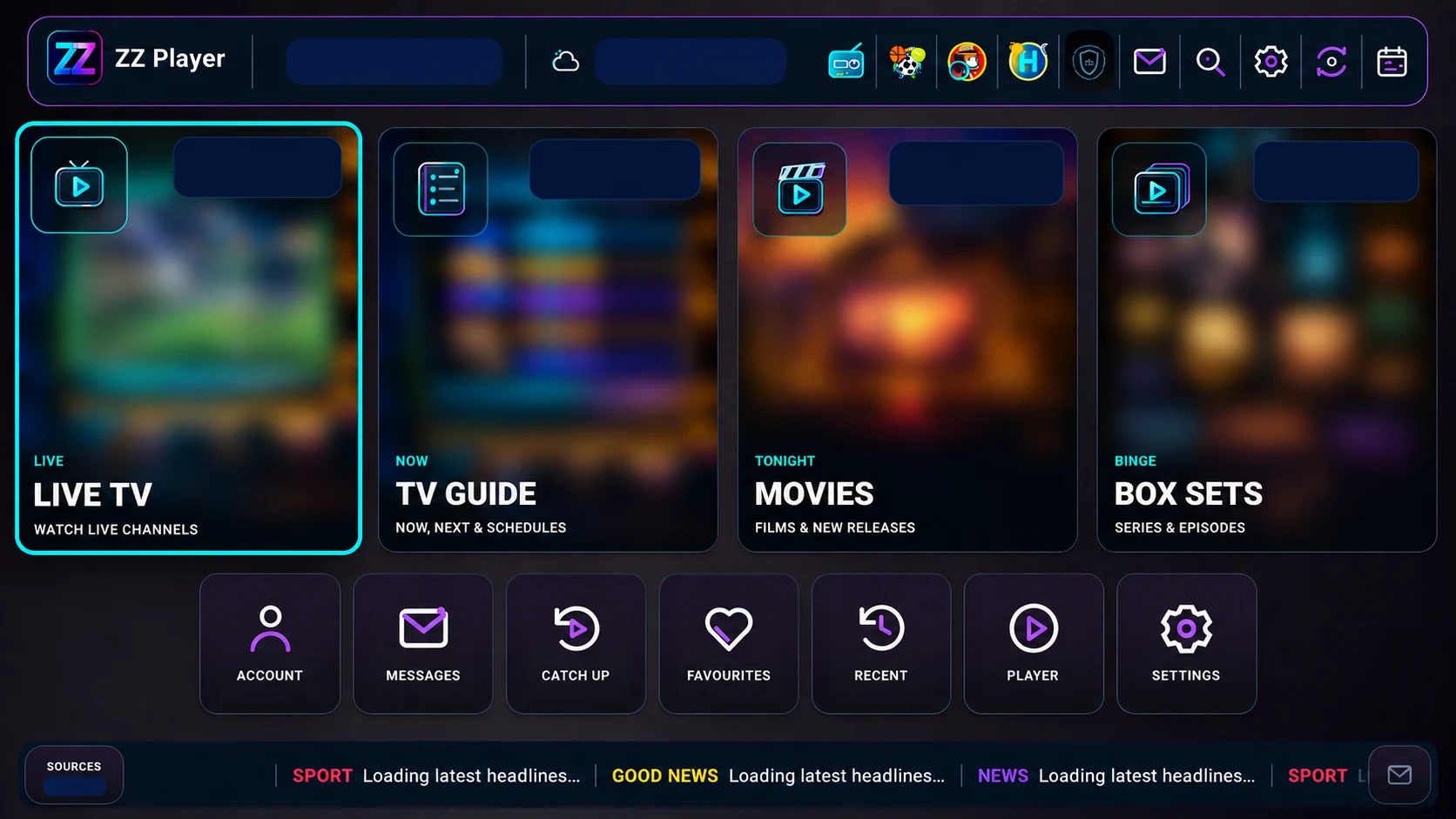Click the purple NEWS ticker headline
Screen dimensions: 1456x819
(x=1116, y=775)
